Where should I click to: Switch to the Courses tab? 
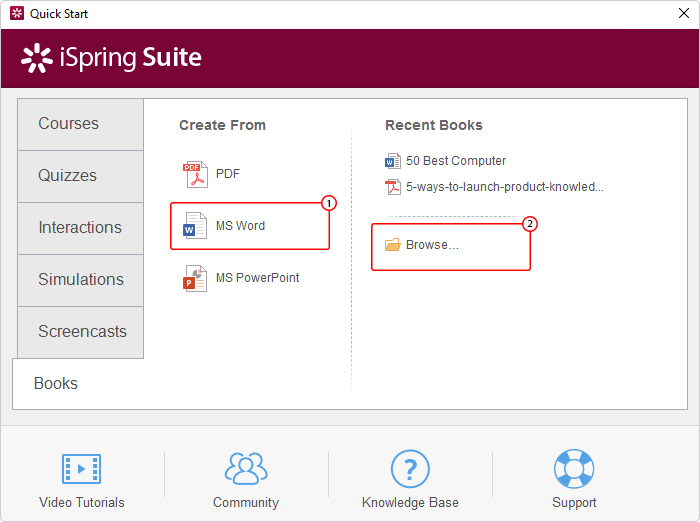[80, 124]
